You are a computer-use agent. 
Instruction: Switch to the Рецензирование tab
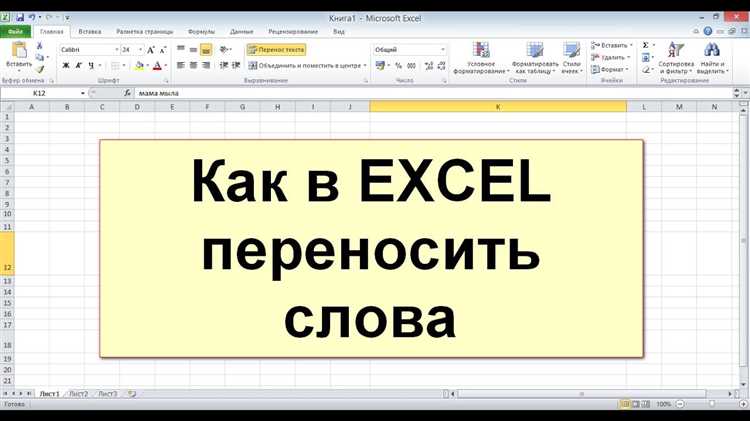pos(293,32)
